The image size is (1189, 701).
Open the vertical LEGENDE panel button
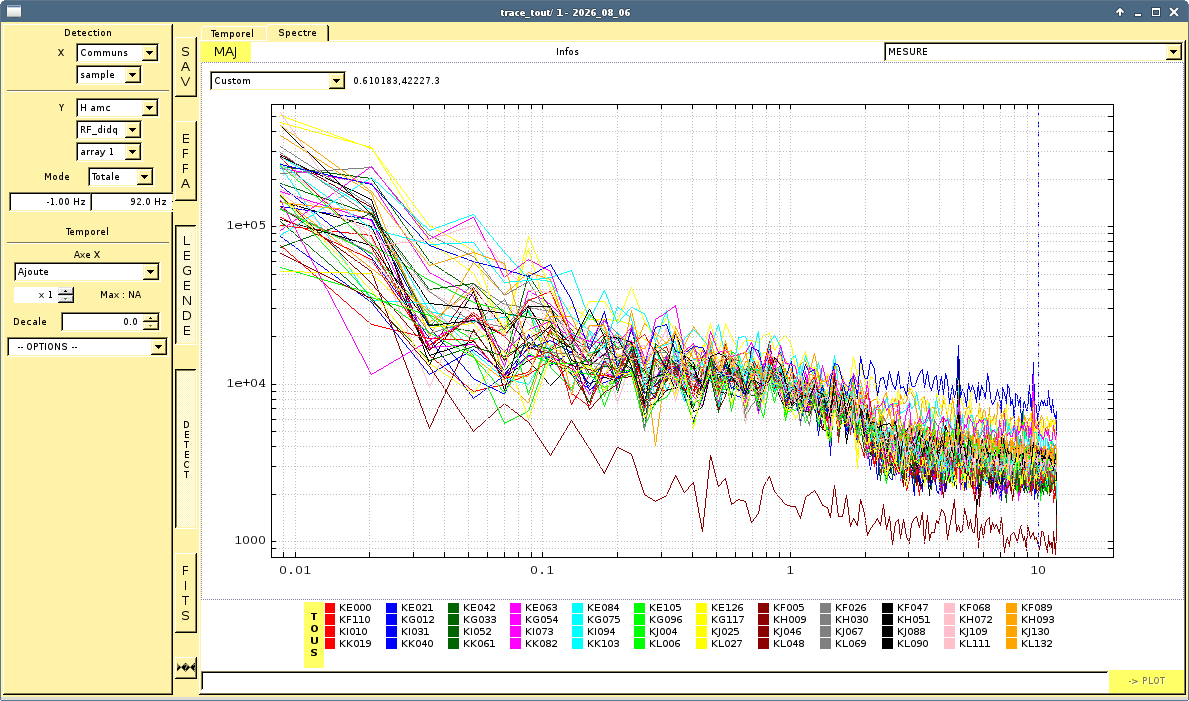[186, 284]
